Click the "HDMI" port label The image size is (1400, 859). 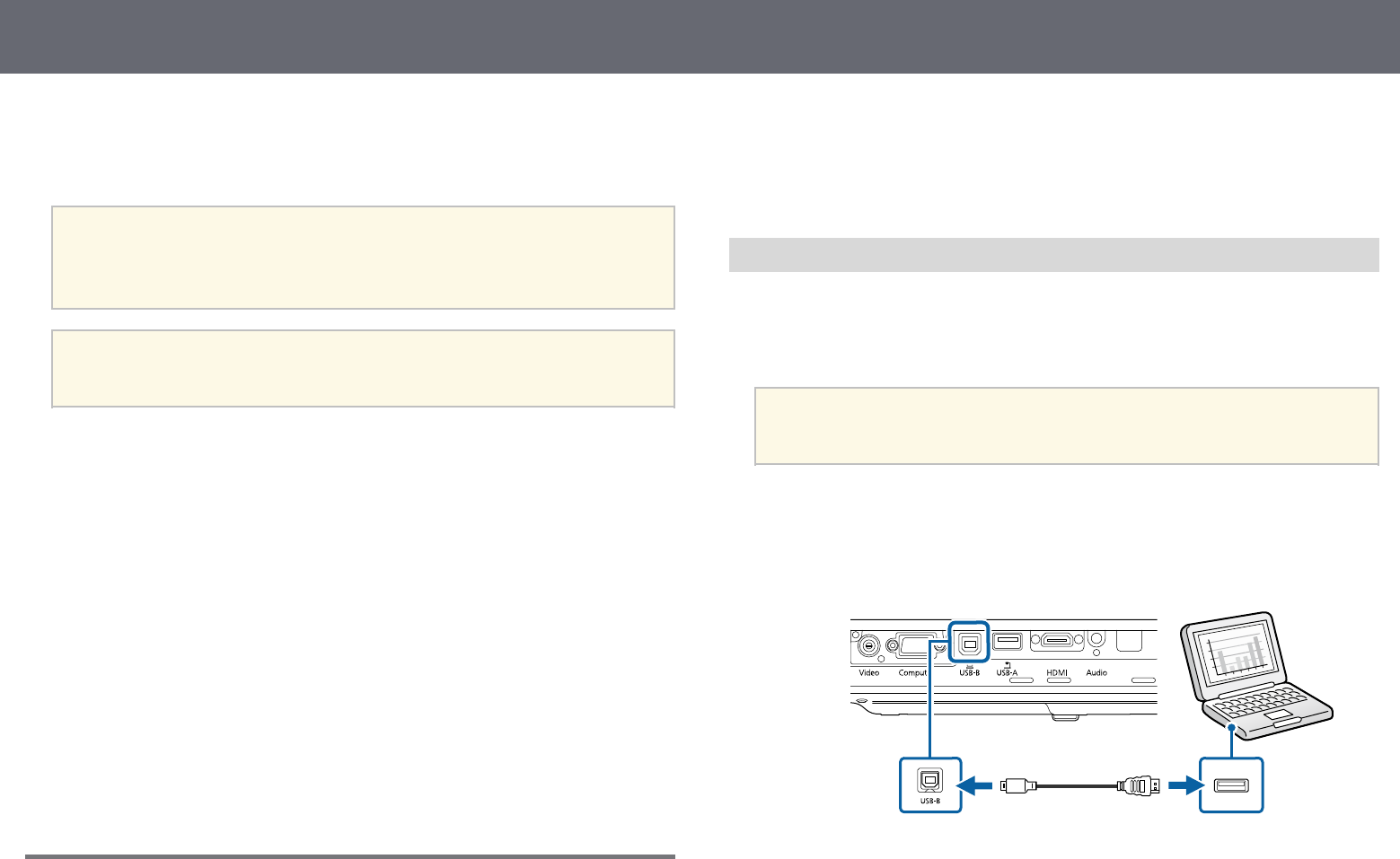coord(1056,672)
